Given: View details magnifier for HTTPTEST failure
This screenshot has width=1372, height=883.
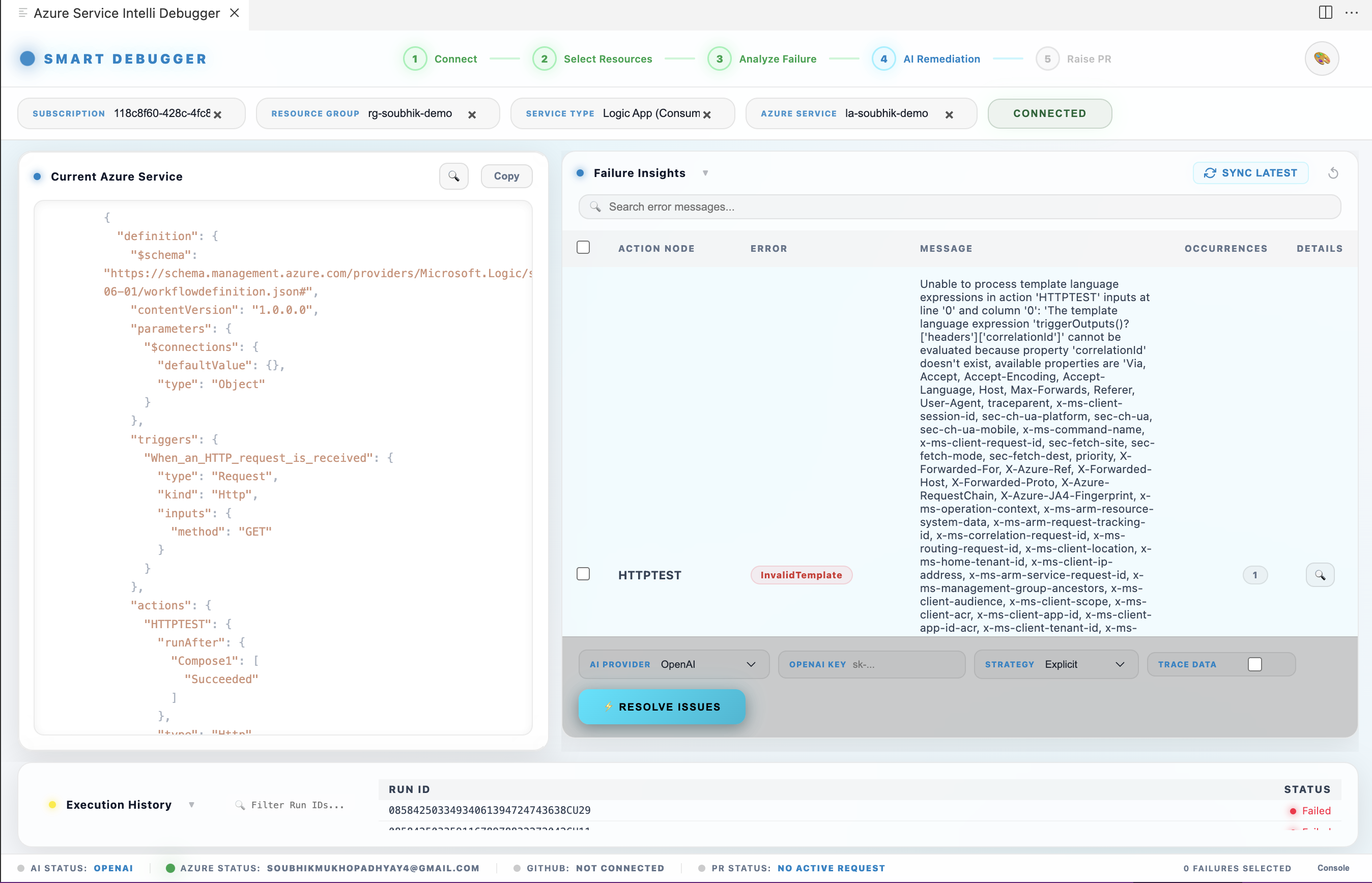Looking at the screenshot, I should [1320, 575].
